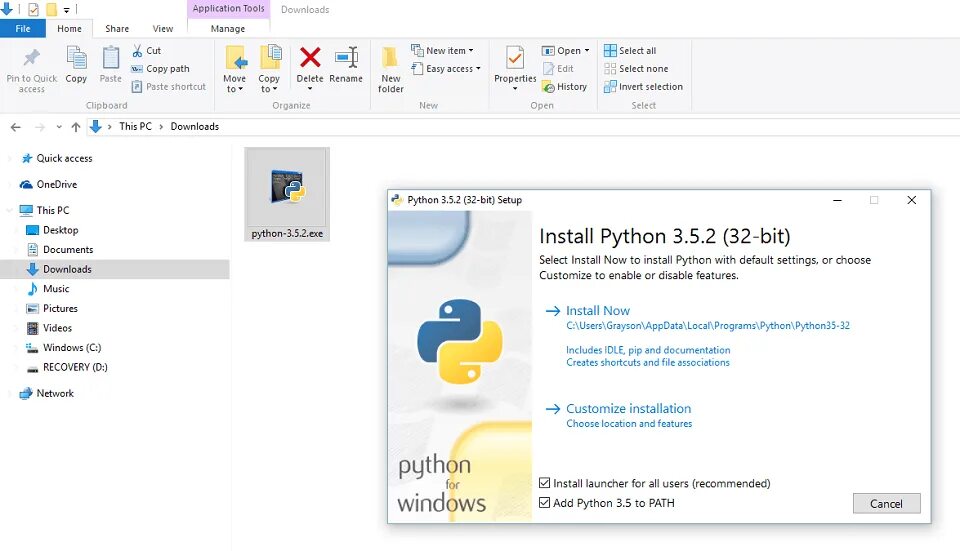
Task: Open file History from ribbon
Action: [565, 86]
